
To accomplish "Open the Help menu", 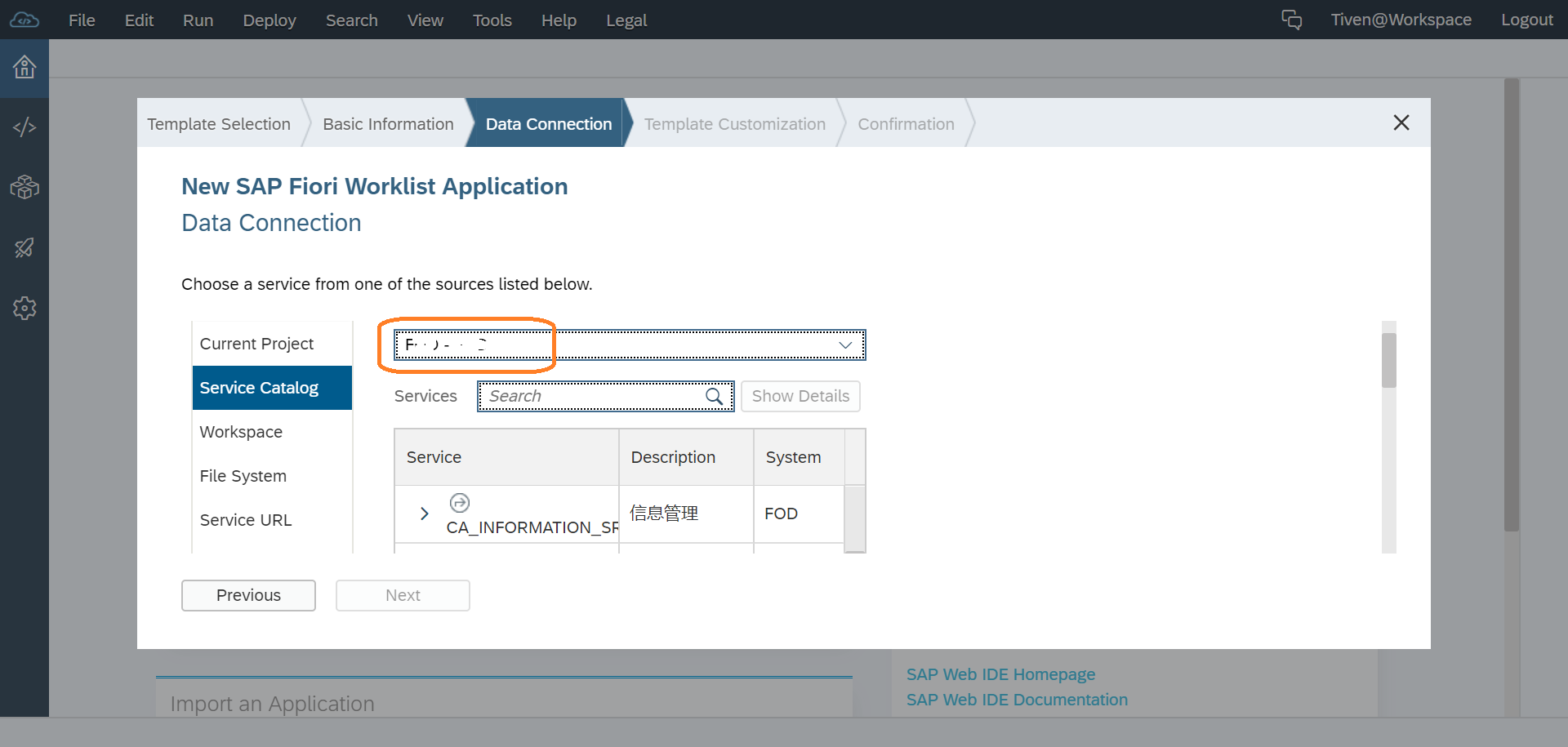I will click(x=559, y=20).
